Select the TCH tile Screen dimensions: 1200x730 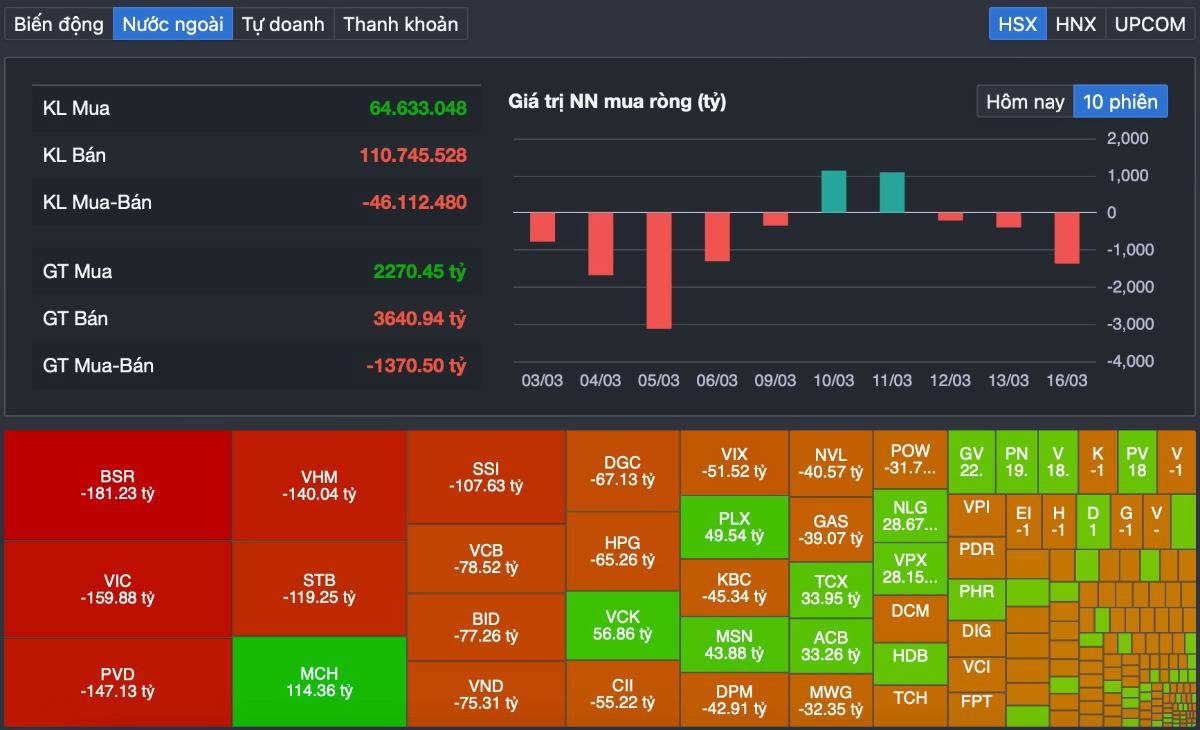click(910, 706)
